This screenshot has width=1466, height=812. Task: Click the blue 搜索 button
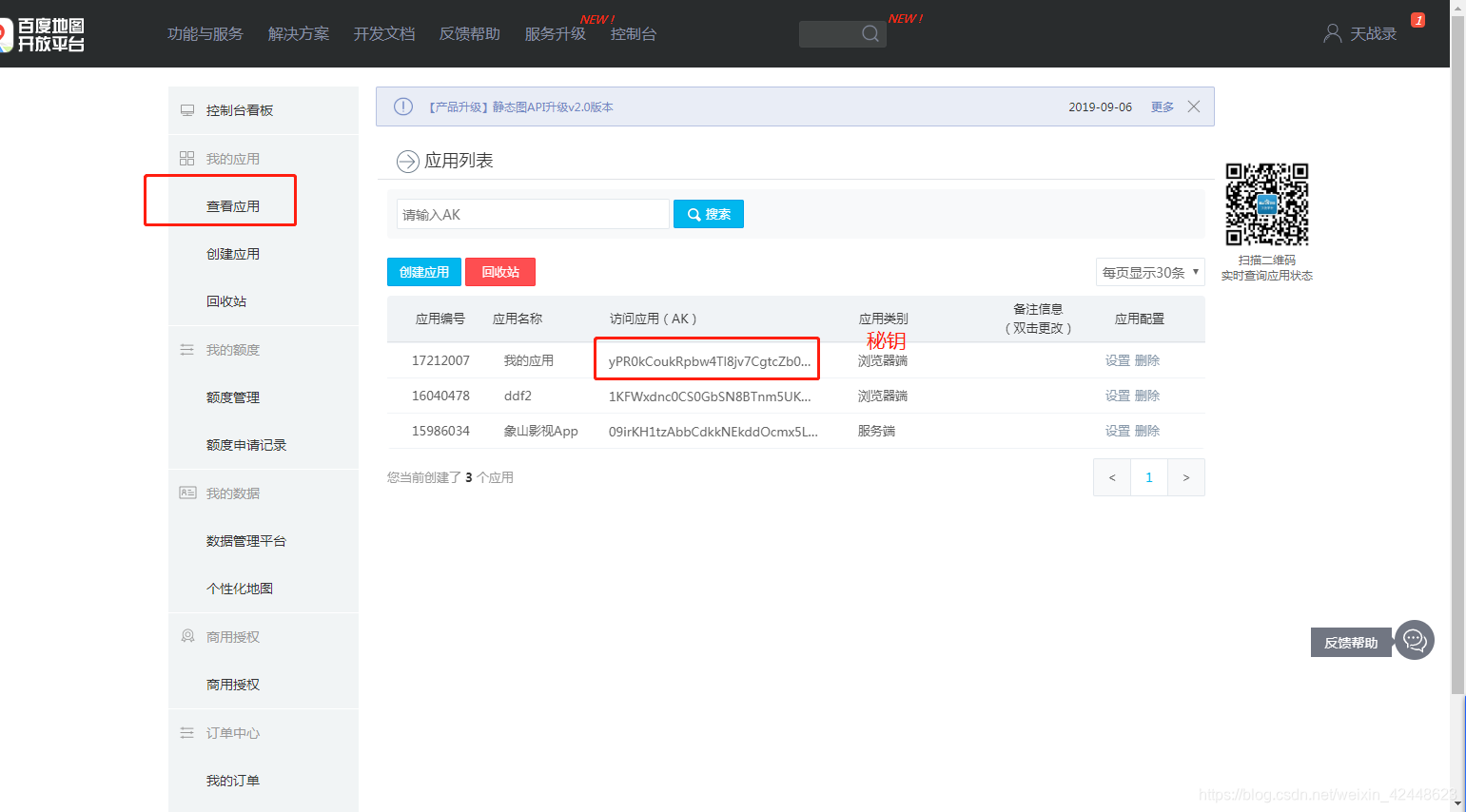709,214
